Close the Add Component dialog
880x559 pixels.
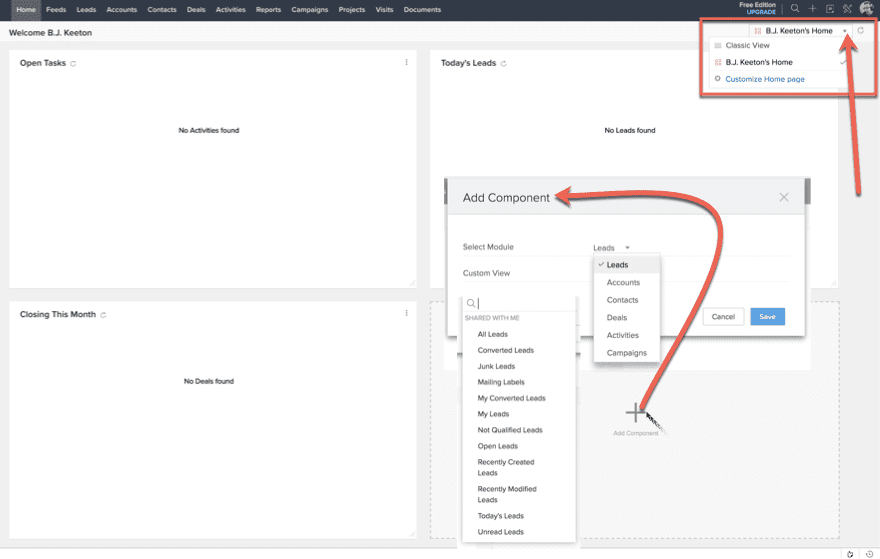pyautogui.click(x=784, y=197)
